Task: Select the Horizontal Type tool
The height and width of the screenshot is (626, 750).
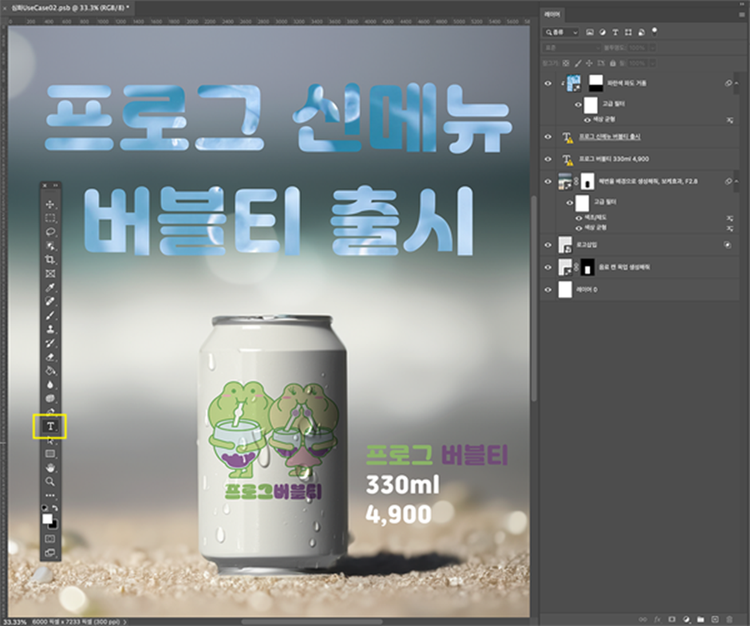Action: click(x=50, y=427)
